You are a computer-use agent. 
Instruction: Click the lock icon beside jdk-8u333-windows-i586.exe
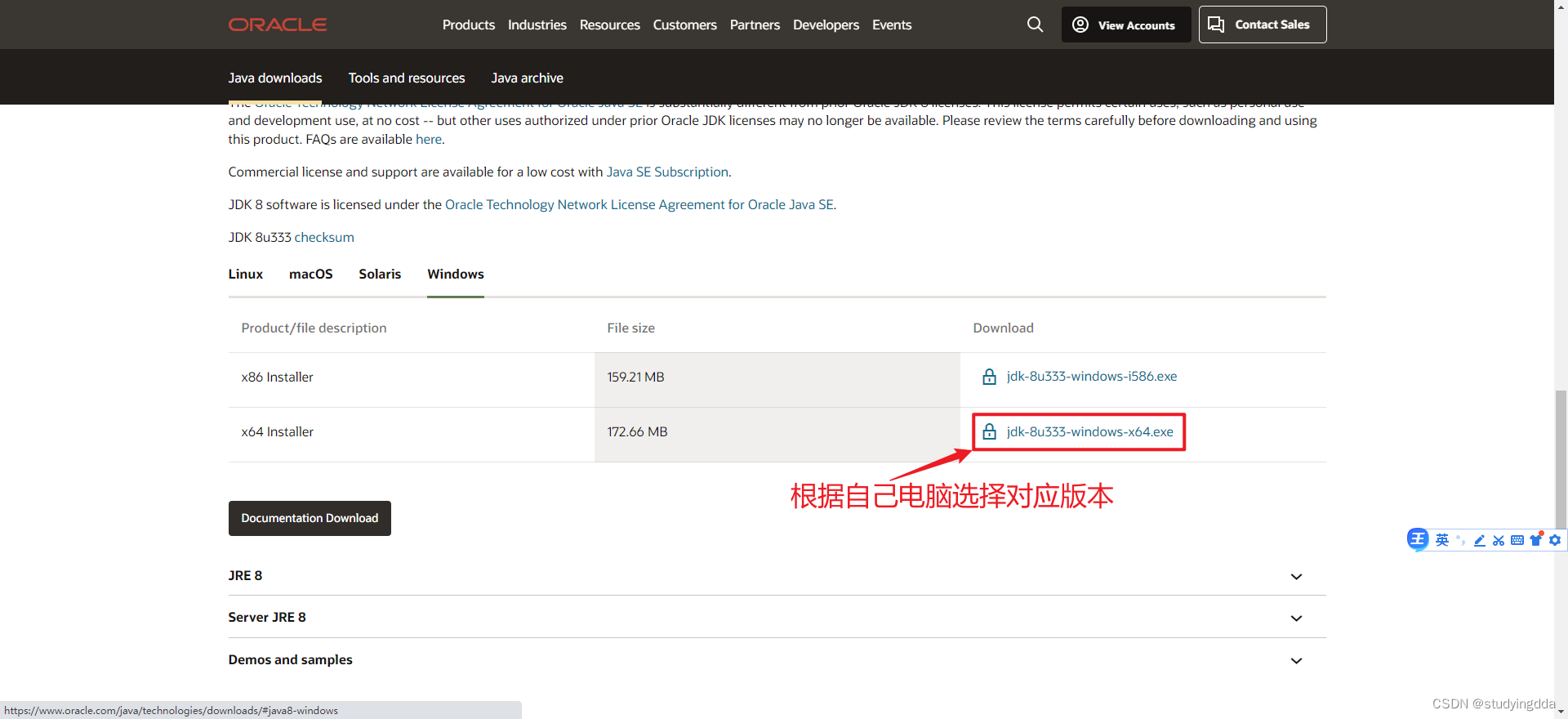tap(989, 377)
